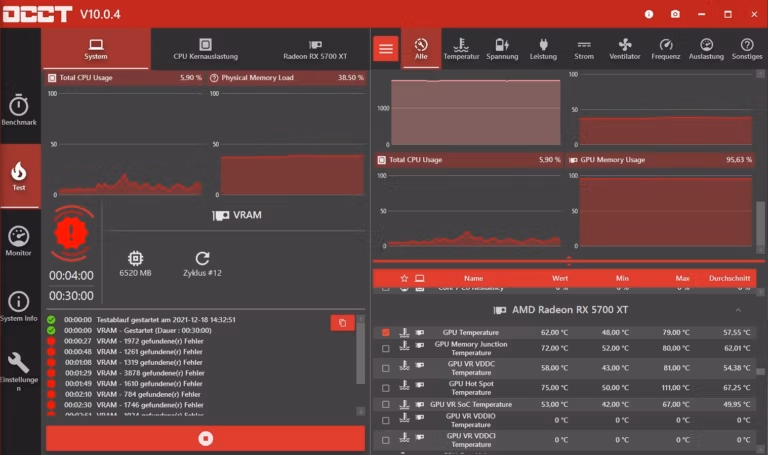Uncheck the GPU Temperature checkbox
This screenshot has width=768, height=455.
[386, 333]
